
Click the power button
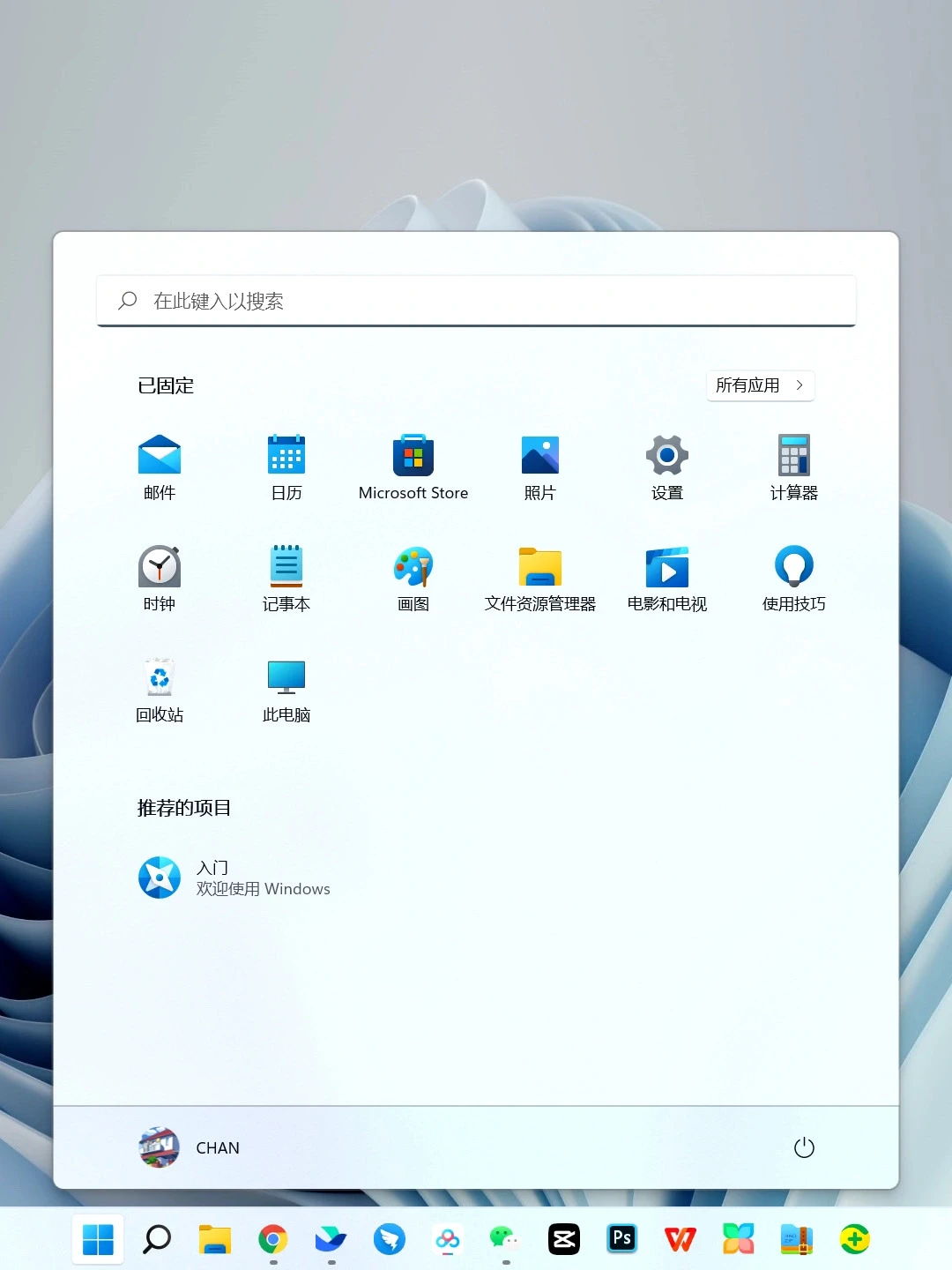804,1147
